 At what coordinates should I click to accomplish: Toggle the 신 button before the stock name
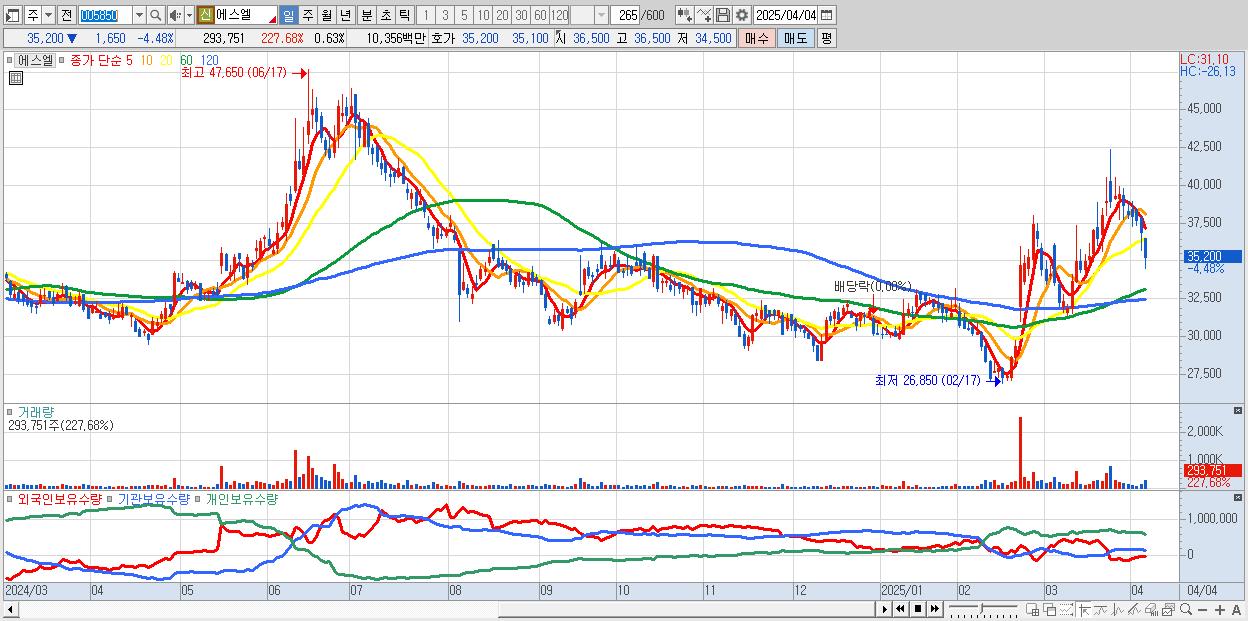point(205,15)
